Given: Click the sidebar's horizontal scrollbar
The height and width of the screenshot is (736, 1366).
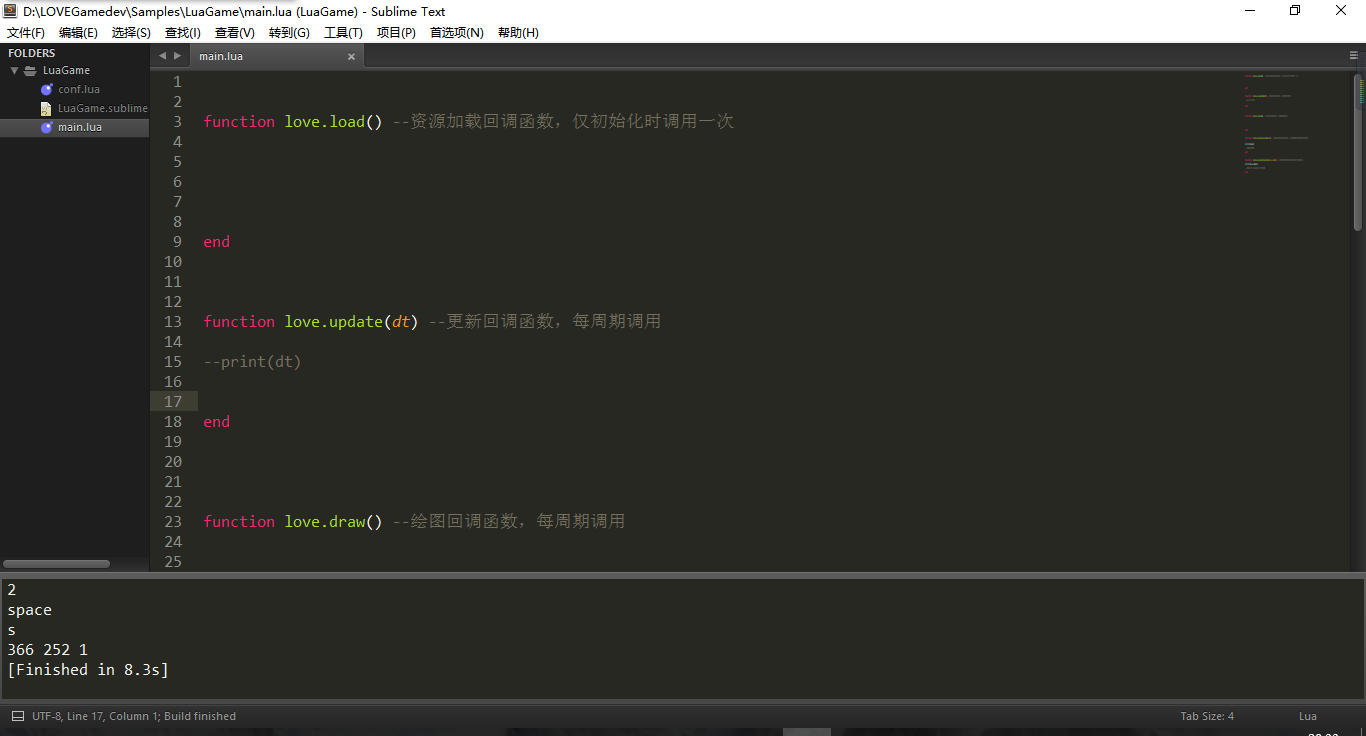Looking at the screenshot, I should pyautogui.click(x=57, y=564).
